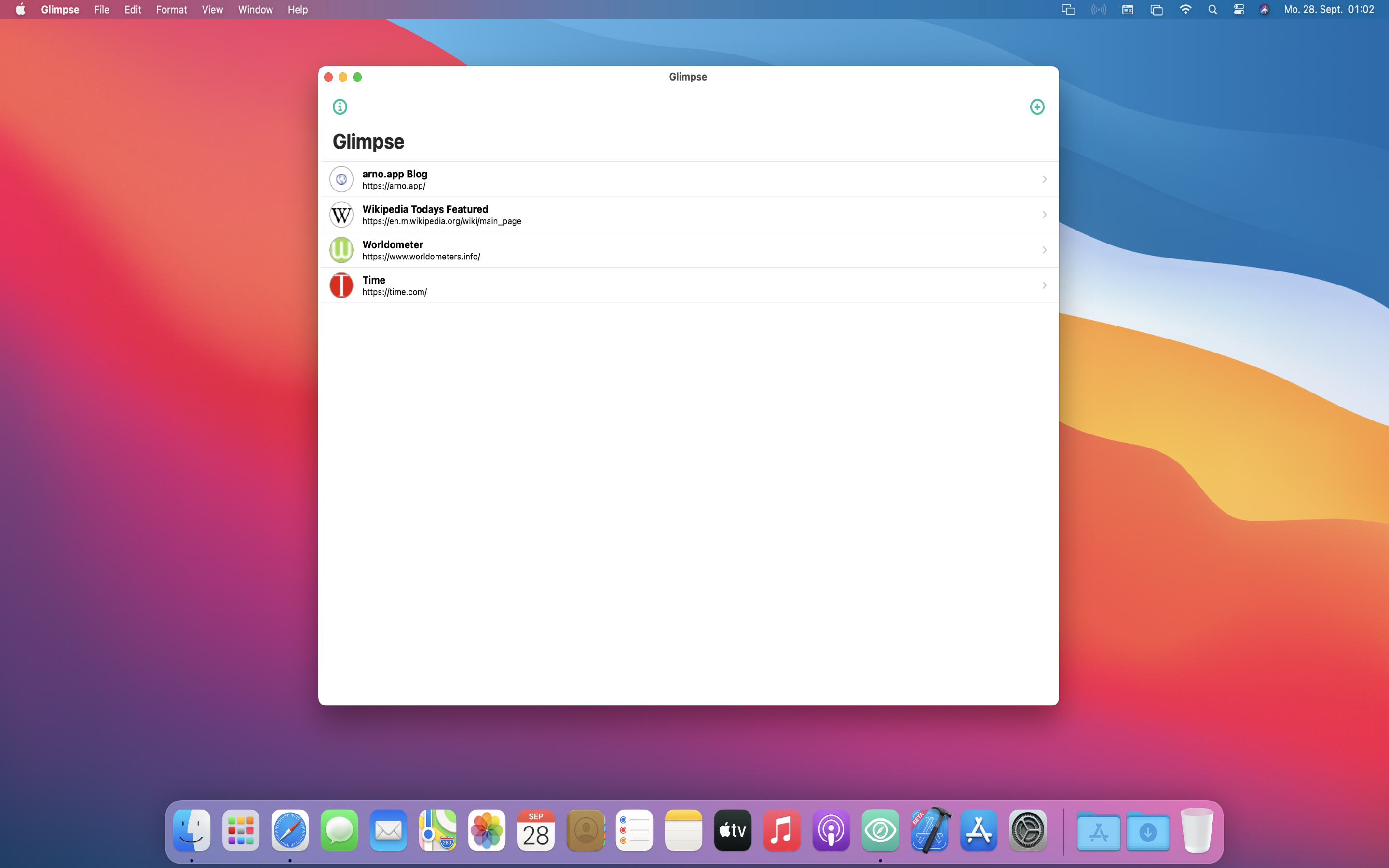This screenshot has height=868, width=1389.
Task: Open the File menu
Action: pos(102,10)
